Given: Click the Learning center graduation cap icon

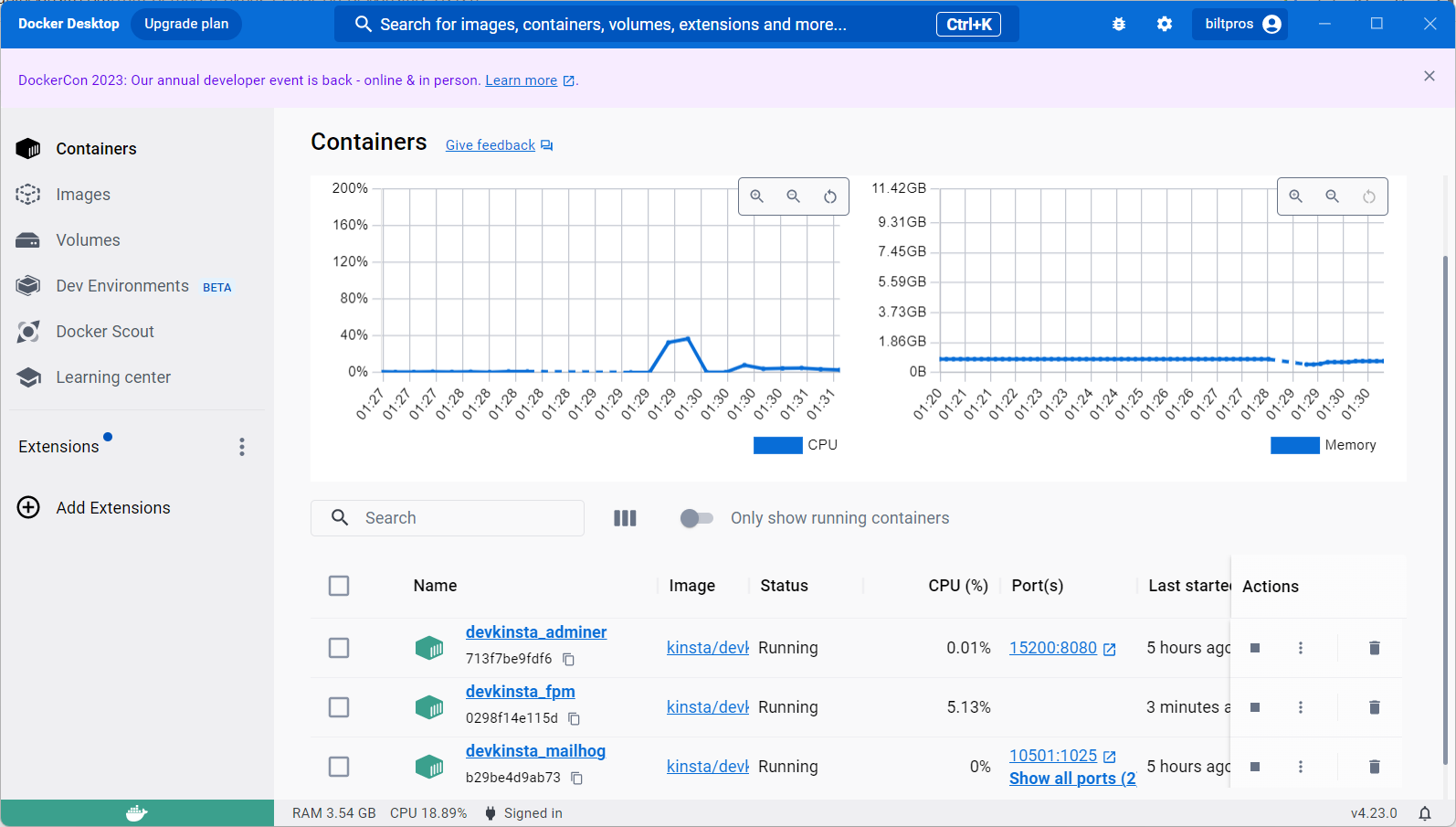Looking at the screenshot, I should [28, 377].
